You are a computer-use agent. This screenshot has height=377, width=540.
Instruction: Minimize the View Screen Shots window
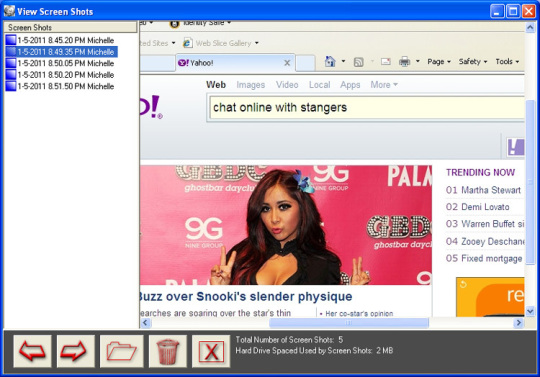[497, 11]
